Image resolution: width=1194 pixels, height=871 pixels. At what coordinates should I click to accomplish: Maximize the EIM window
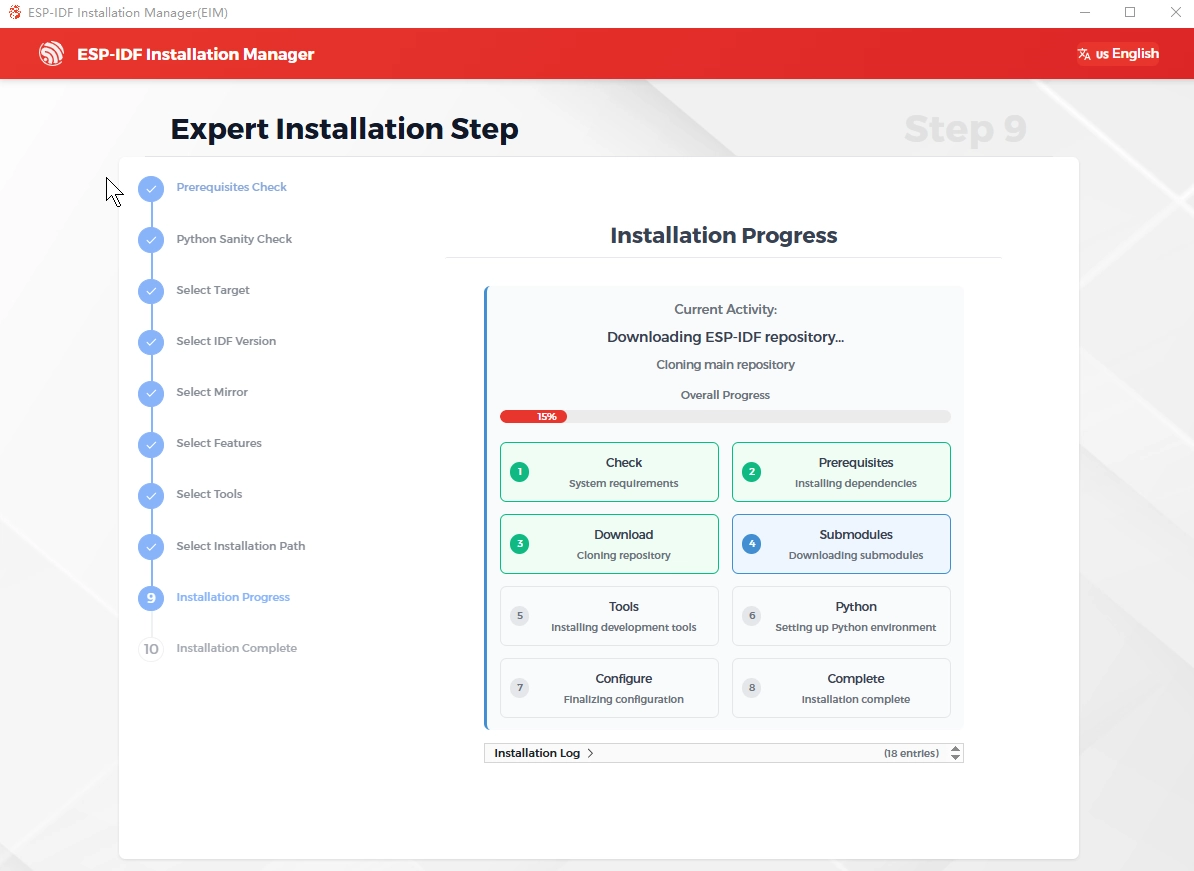coord(1130,12)
